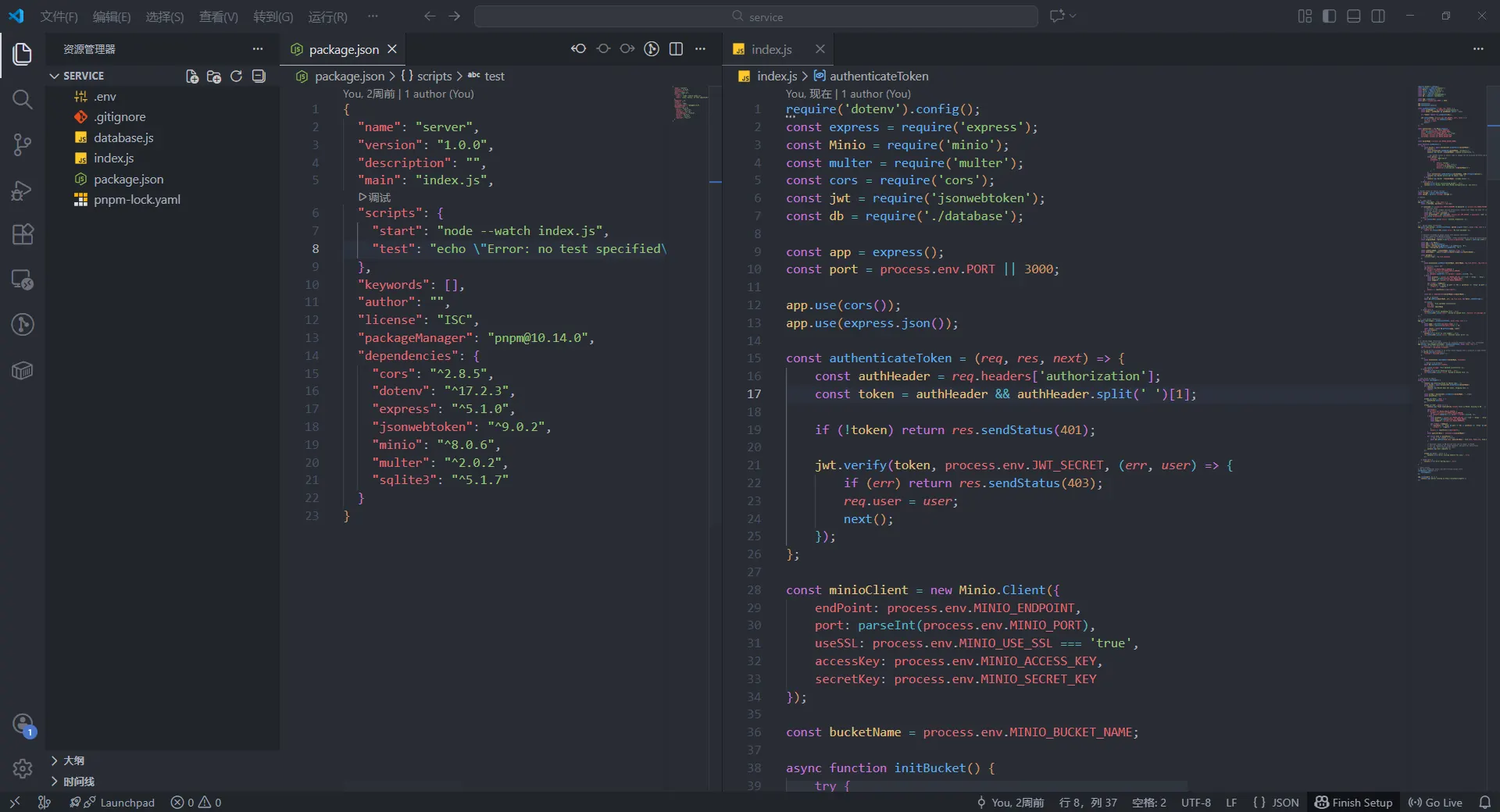The image size is (1500, 812).
Task: Open the Search view in activity bar
Action: (22, 99)
